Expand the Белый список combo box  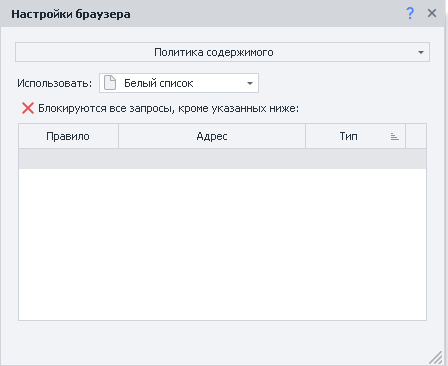179,83
